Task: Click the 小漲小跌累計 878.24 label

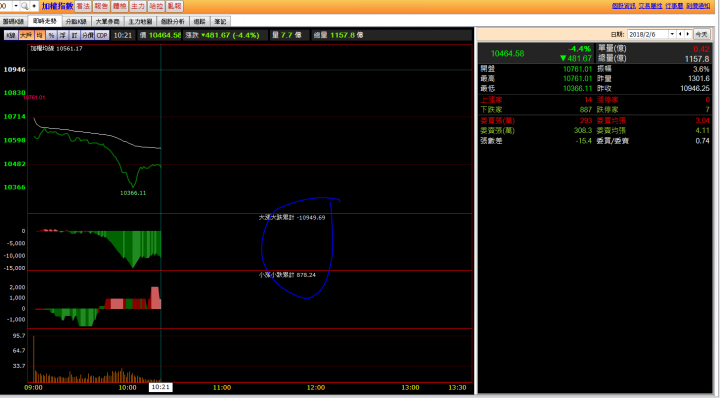Action: click(287, 275)
